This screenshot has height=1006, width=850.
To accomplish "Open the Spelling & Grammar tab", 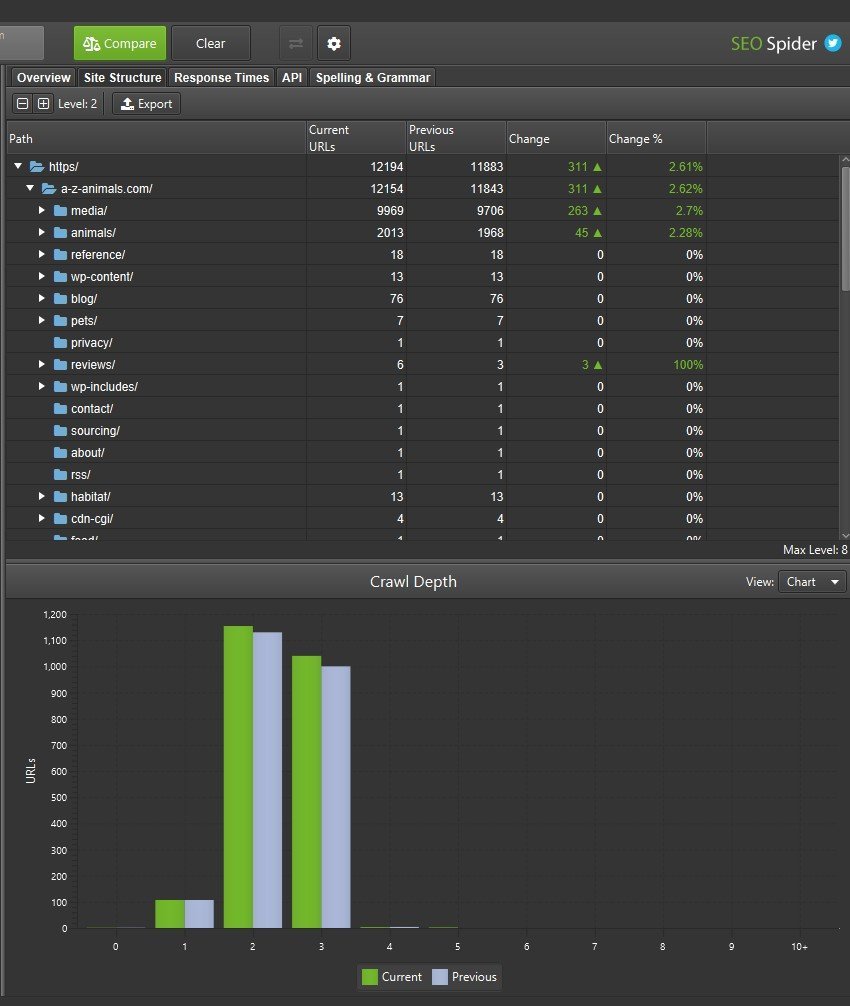I will click(372, 78).
